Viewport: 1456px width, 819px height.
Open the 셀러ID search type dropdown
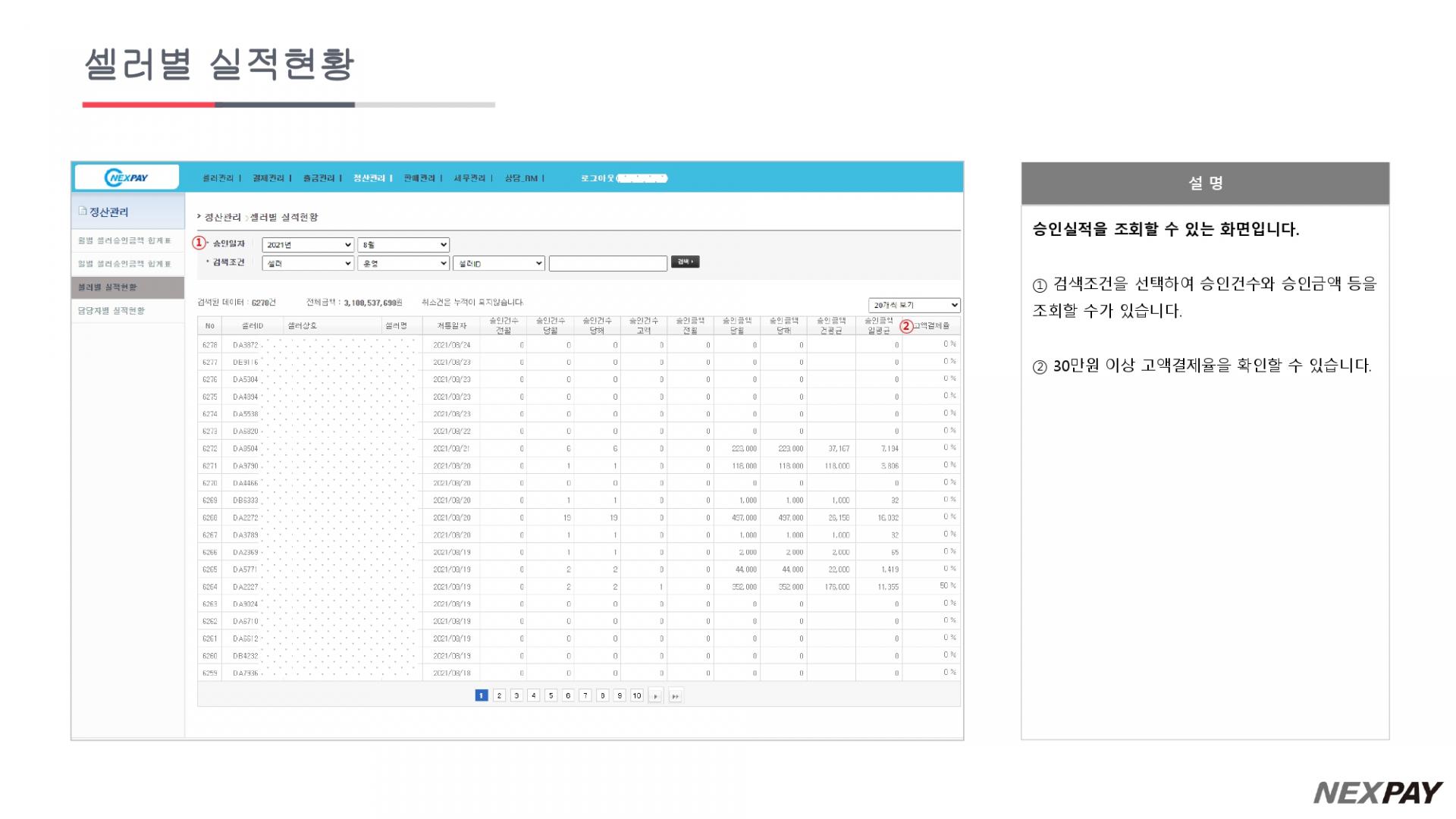(x=498, y=263)
